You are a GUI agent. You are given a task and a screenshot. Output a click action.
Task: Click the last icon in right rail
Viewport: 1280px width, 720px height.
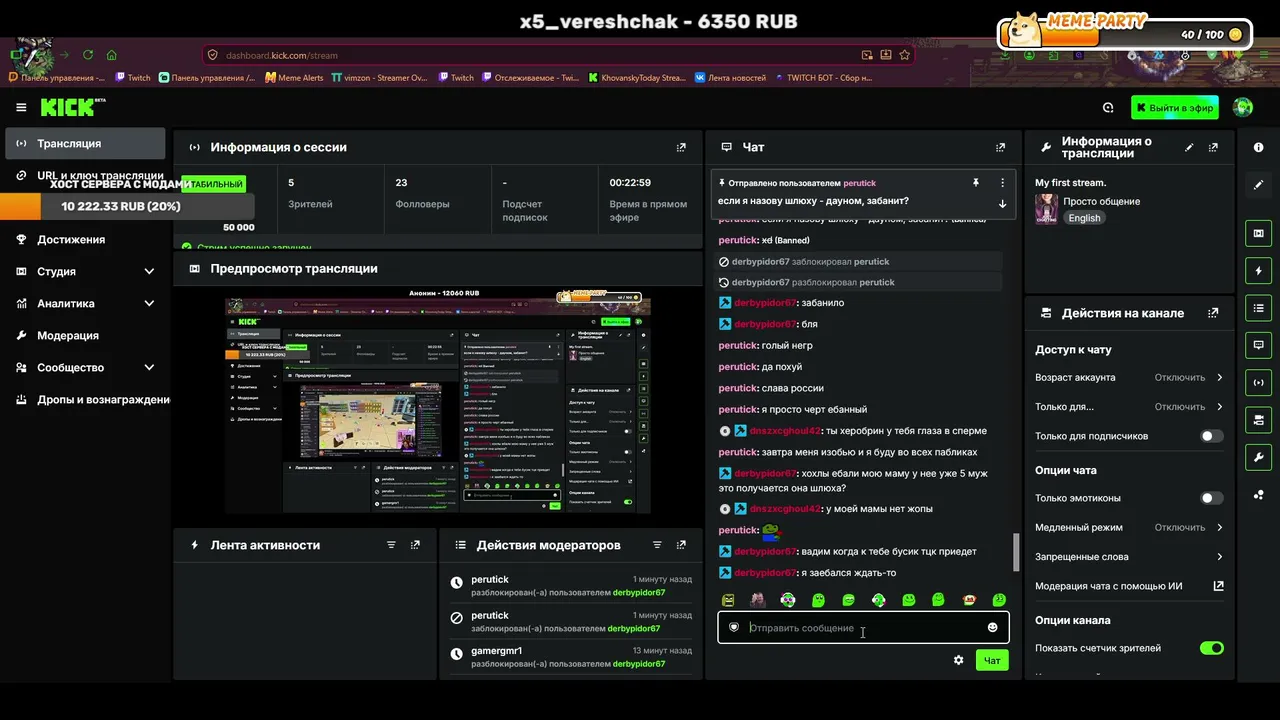tap(1258, 495)
